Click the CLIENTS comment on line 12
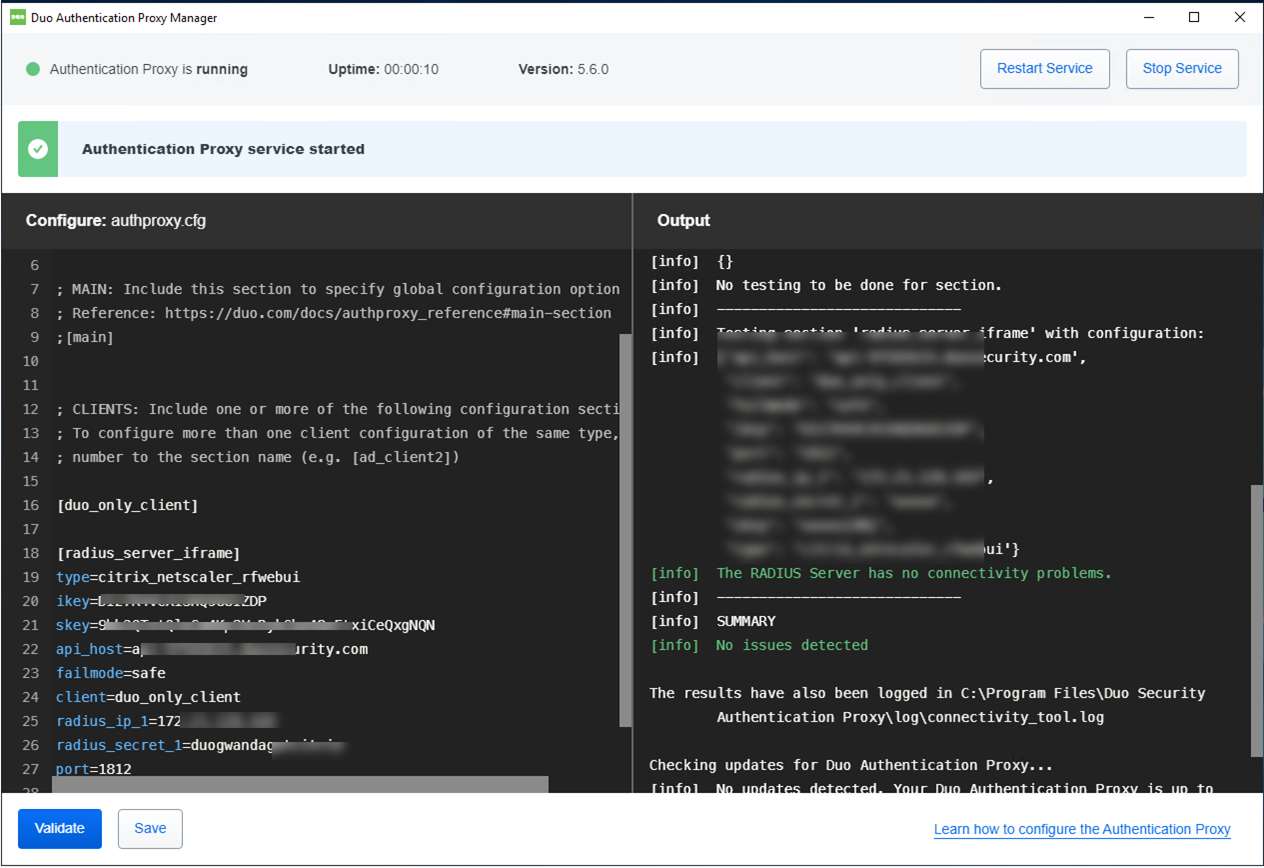Screen dimensions: 1264x868 338,409
